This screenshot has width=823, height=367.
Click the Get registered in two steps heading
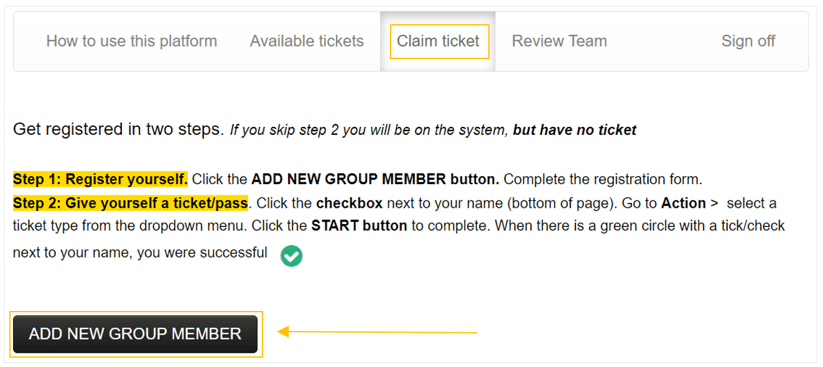(119, 129)
